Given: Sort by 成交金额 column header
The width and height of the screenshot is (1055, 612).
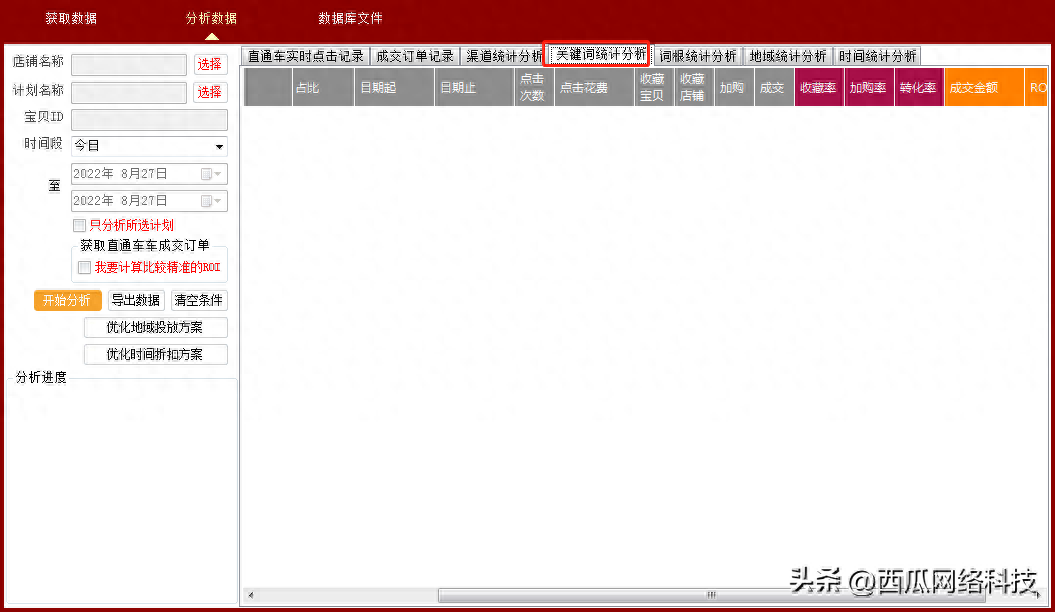Looking at the screenshot, I should point(983,88).
